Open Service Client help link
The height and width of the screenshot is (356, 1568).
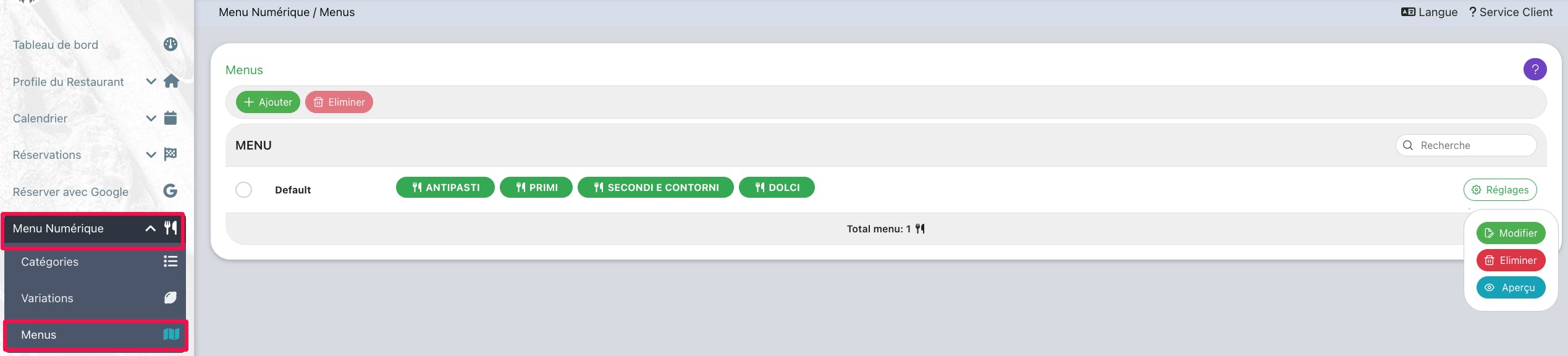click(1511, 12)
